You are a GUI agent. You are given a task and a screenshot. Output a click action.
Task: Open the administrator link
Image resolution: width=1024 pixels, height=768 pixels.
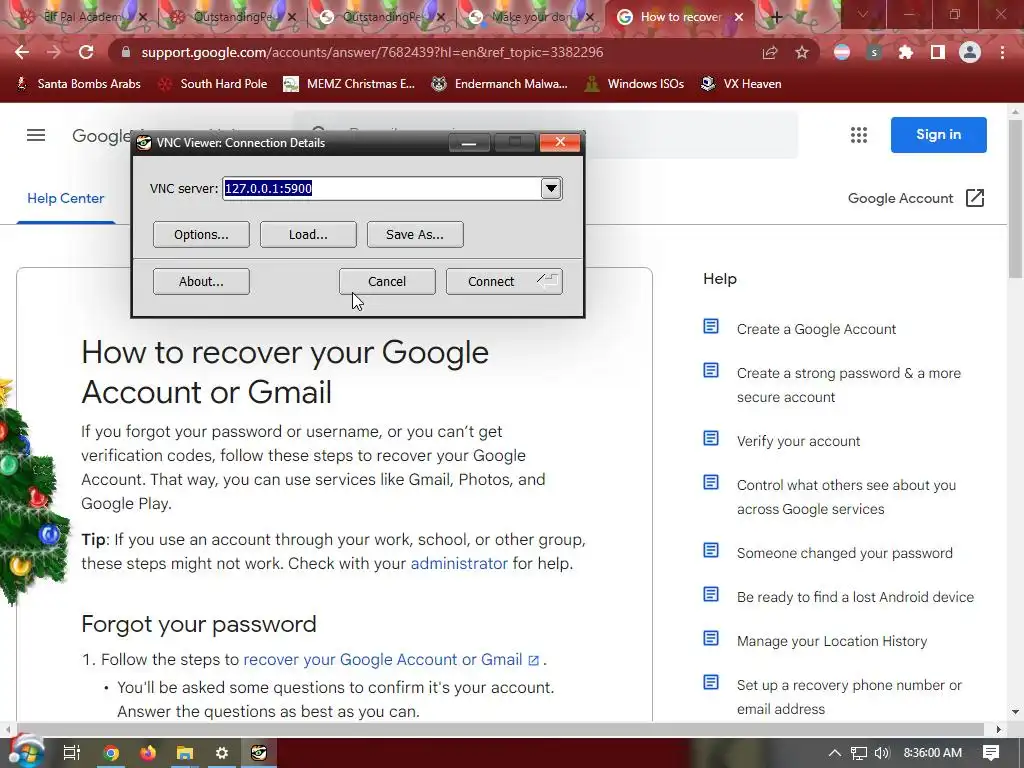tap(459, 564)
